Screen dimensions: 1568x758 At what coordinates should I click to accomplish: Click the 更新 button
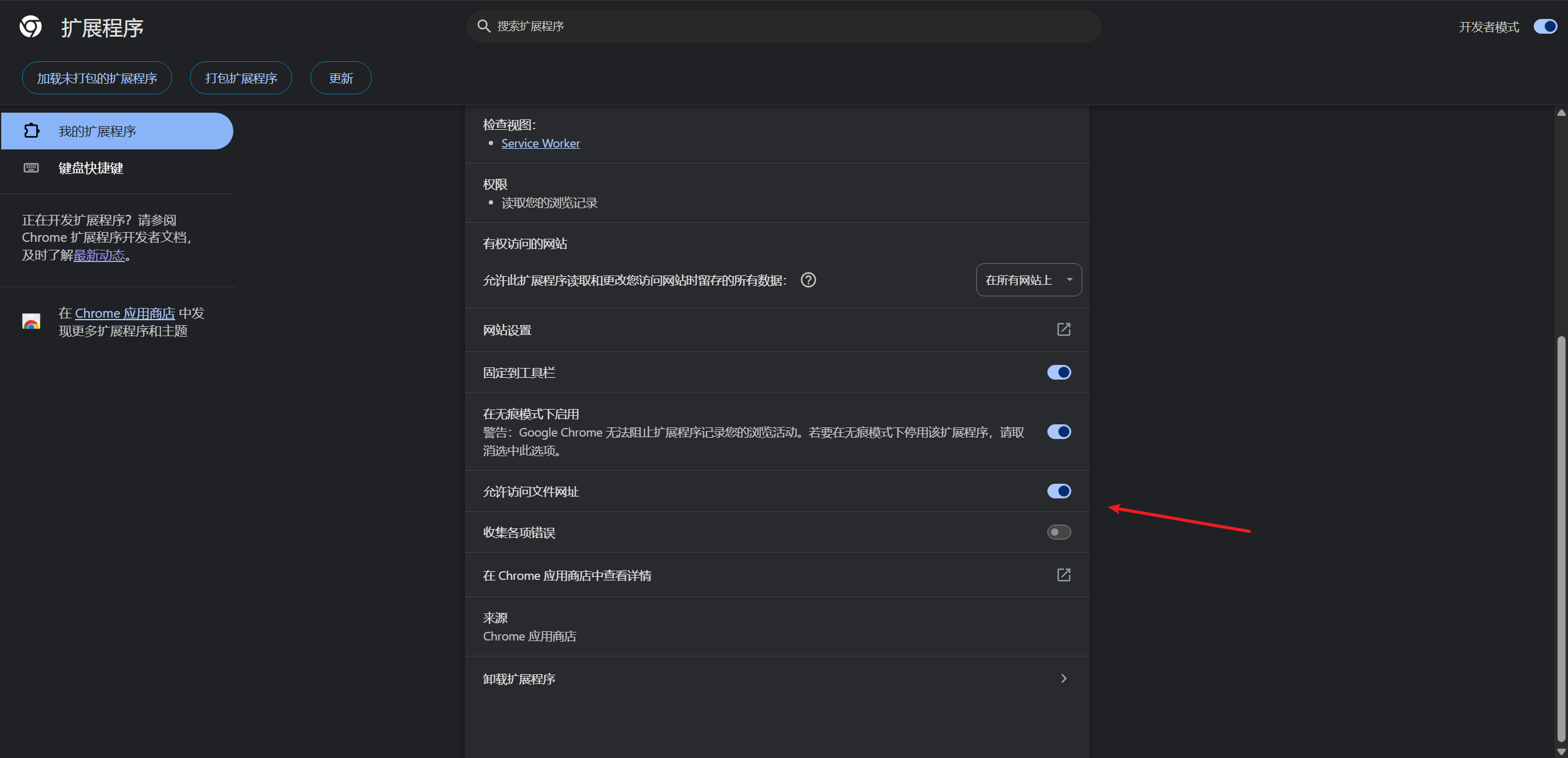point(341,78)
